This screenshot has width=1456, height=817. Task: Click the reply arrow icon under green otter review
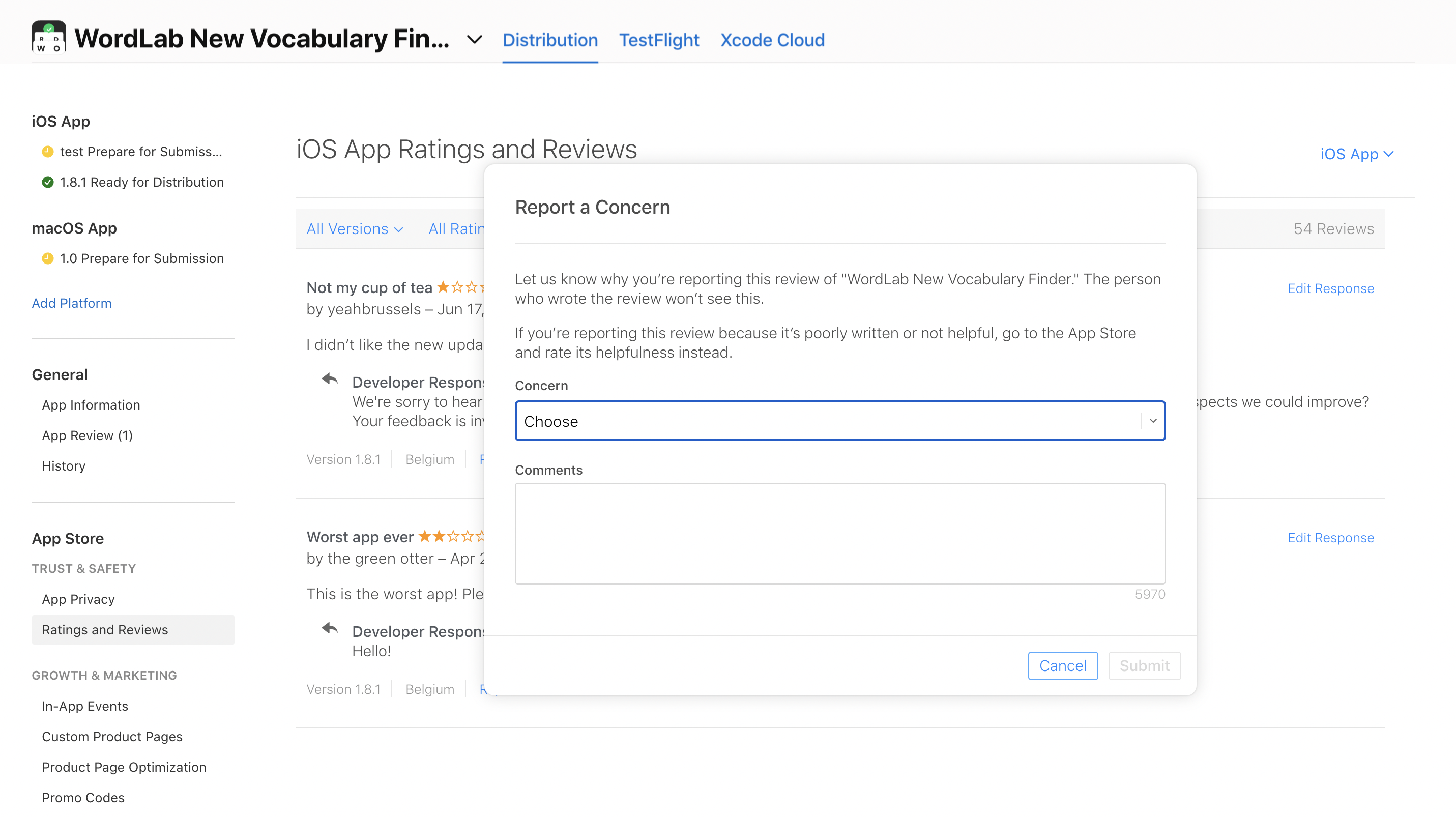(330, 628)
